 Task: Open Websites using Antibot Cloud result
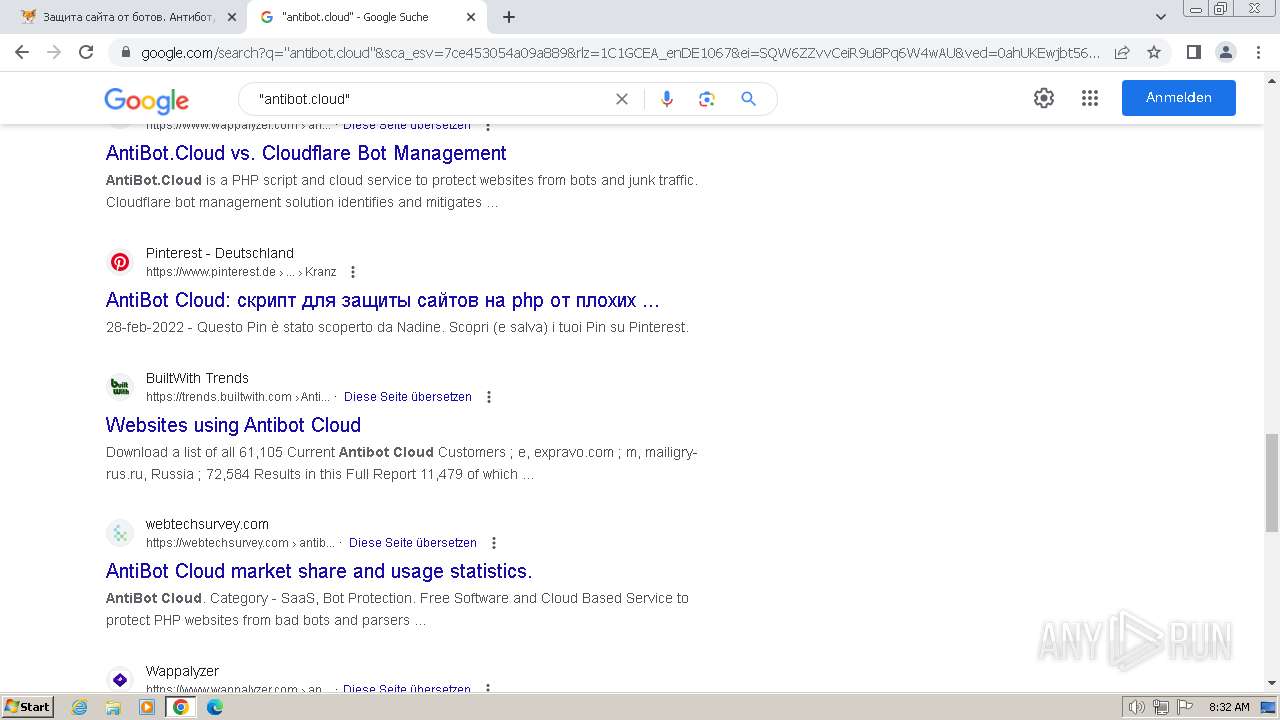233,425
